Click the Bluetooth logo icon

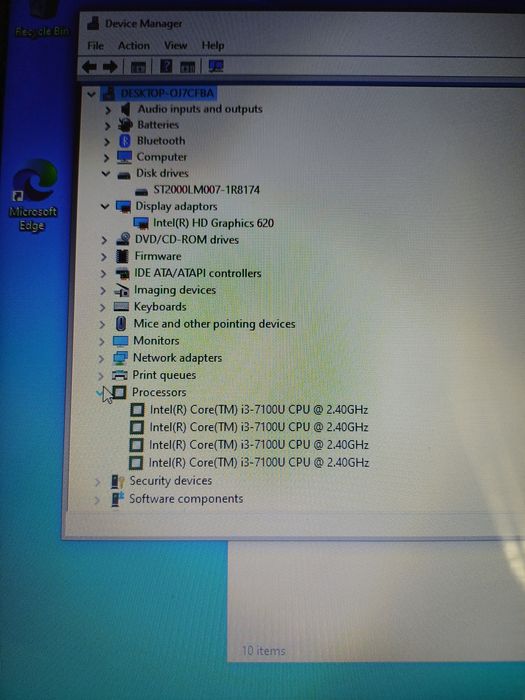(125, 141)
